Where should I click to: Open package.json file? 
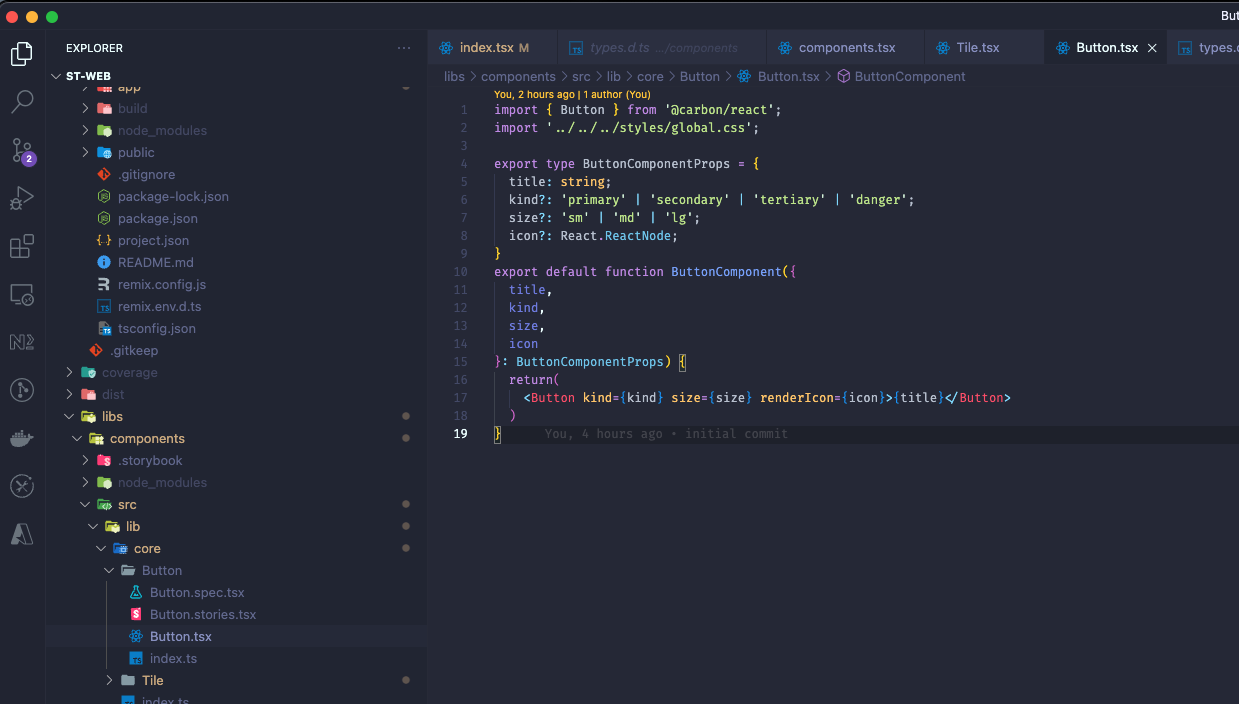(x=157, y=219)
